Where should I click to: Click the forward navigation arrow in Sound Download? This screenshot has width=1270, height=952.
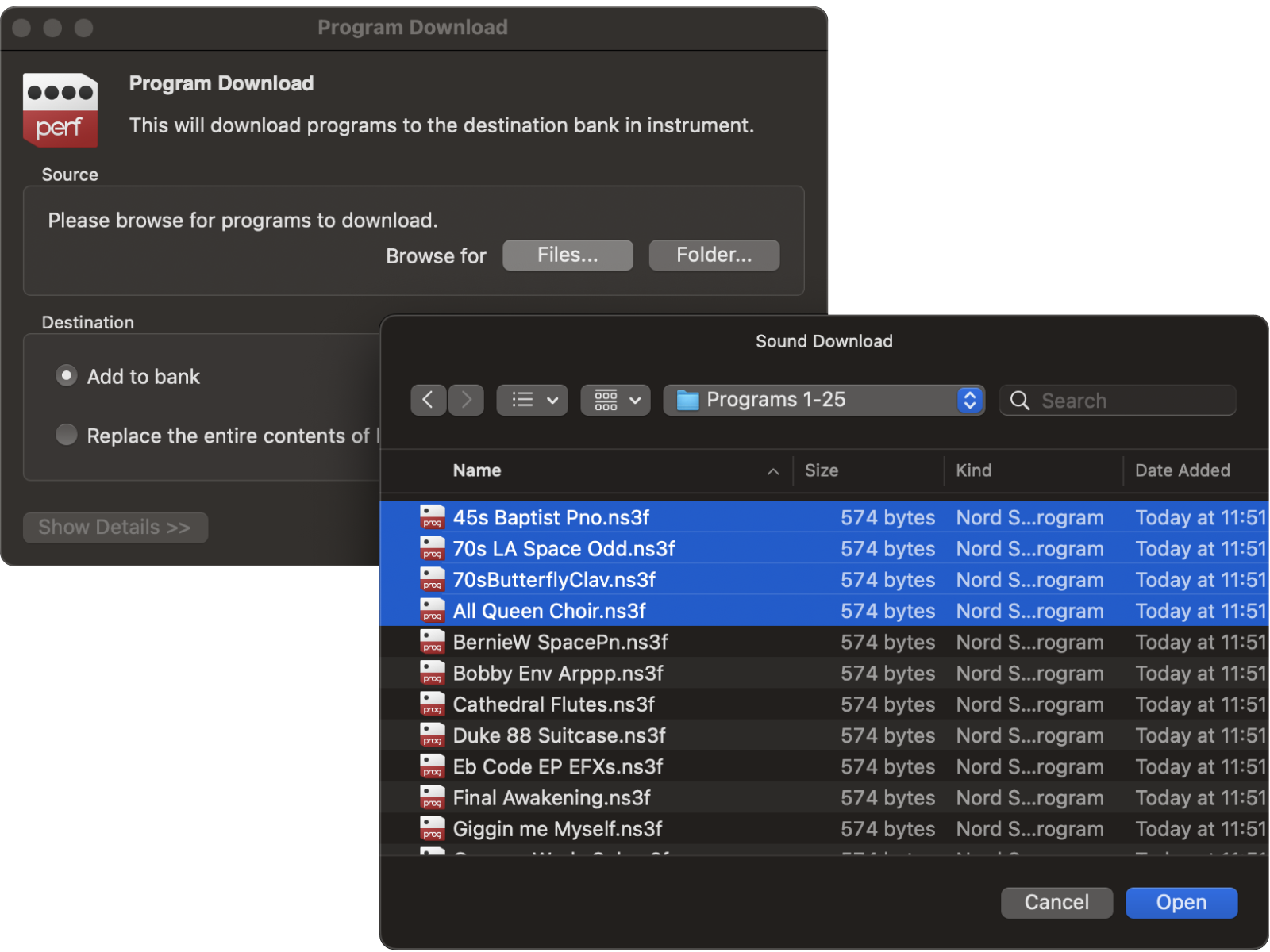466,400
